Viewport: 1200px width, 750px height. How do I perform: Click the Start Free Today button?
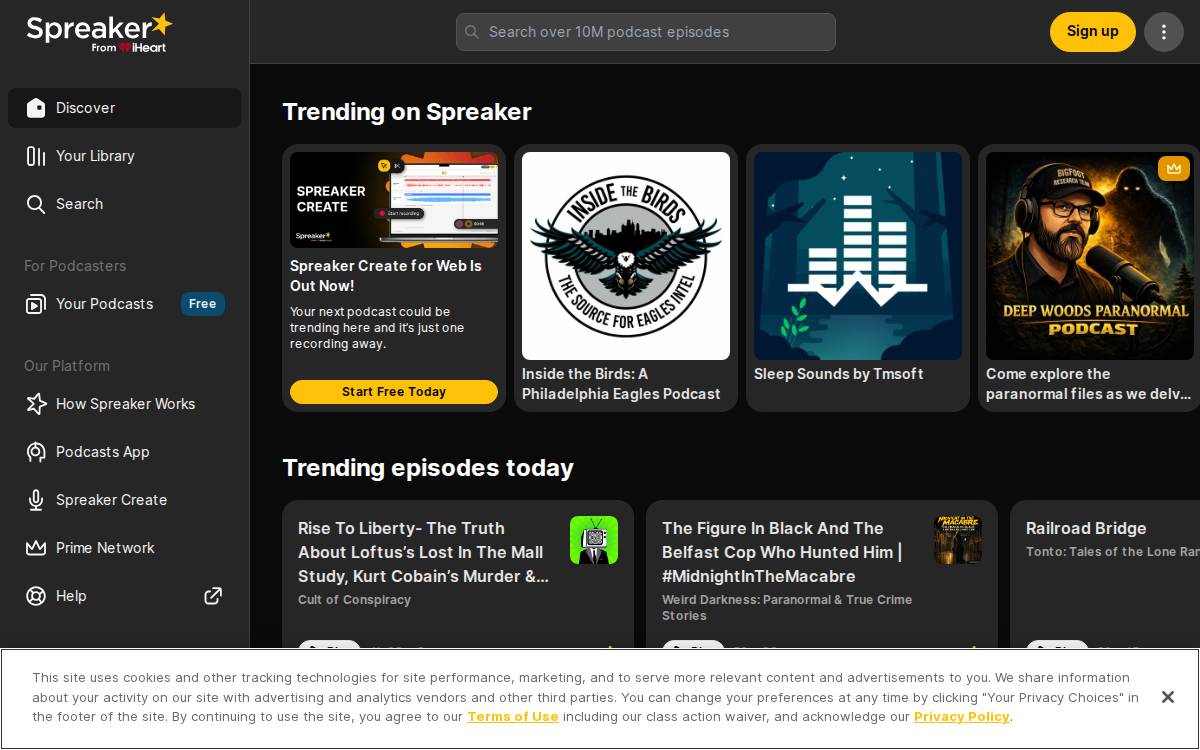click(394, 392)
